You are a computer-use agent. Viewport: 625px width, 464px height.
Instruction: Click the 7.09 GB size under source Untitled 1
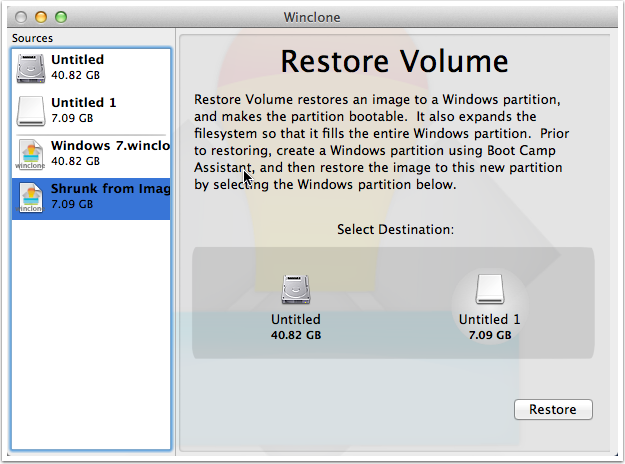coord(72,118)
